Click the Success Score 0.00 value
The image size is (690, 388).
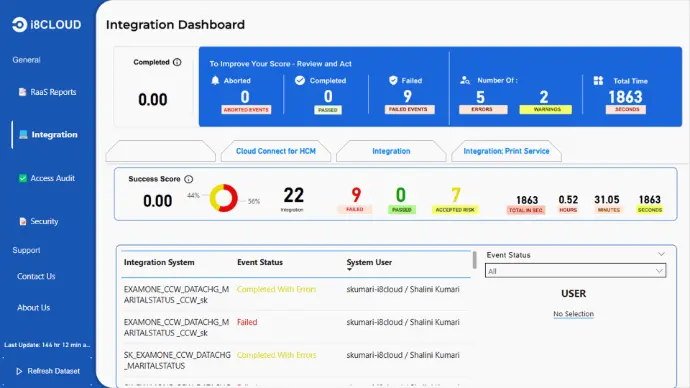click(x=158, y=201)
